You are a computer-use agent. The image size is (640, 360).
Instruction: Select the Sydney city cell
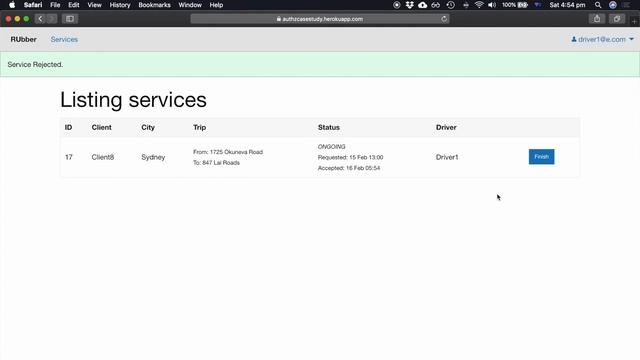point(153,157)
